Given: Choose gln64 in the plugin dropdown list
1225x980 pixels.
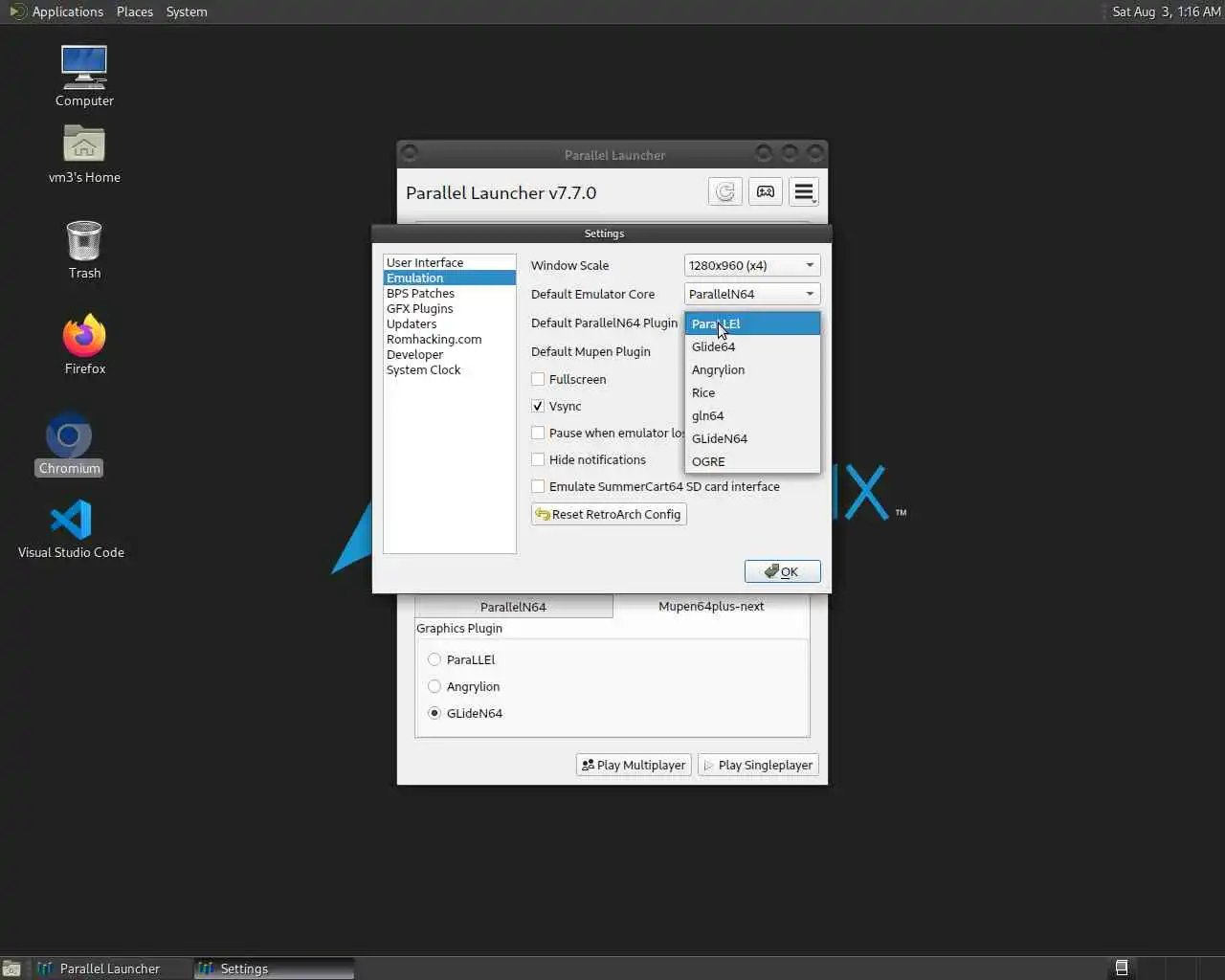Looking at the screenshot, I should 752,415.
